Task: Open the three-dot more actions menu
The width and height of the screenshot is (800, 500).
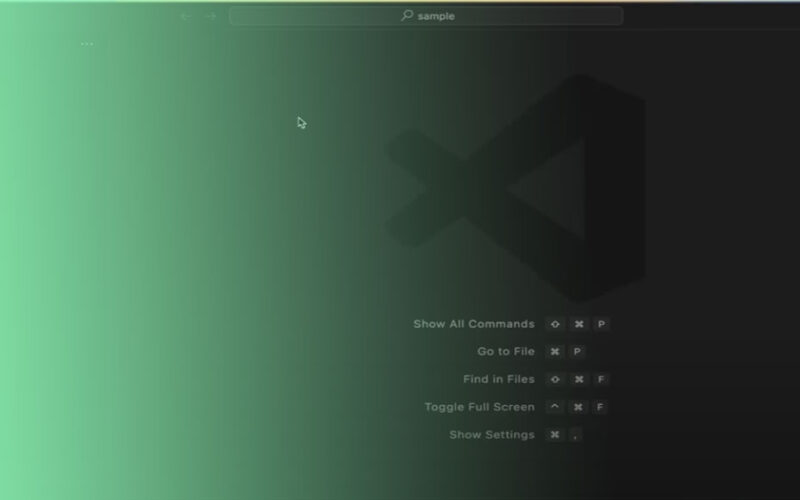Action: click(x=87, y=44)
